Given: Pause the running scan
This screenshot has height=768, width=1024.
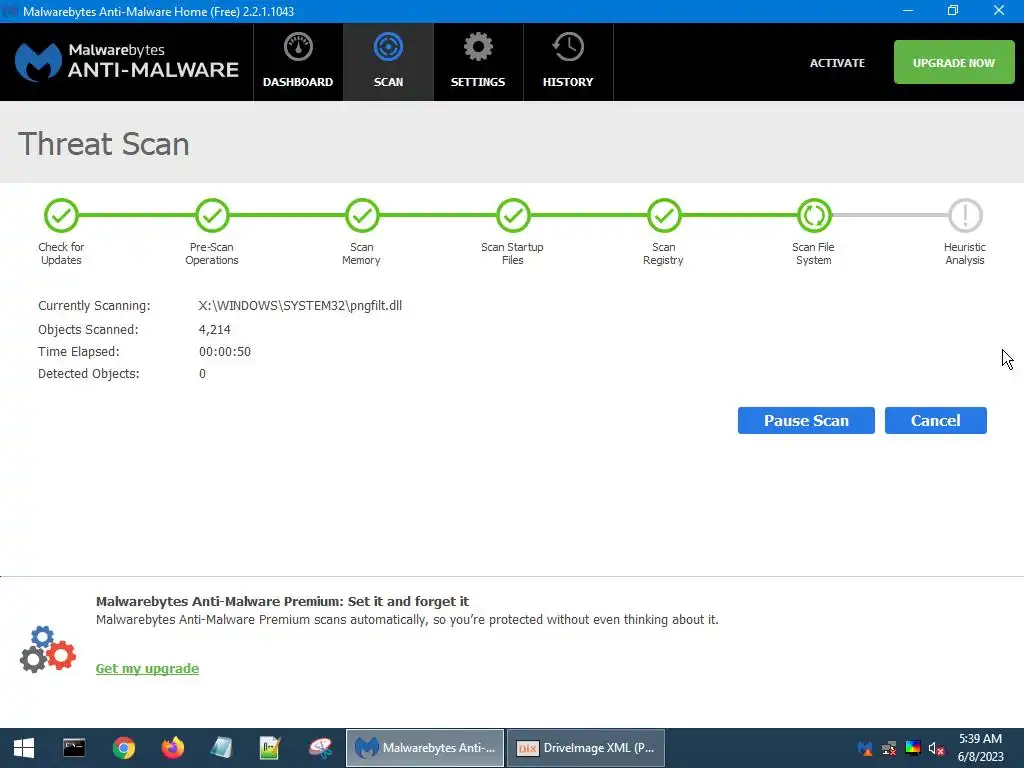Looking at the screenshot, I should (x=806, y=421).
